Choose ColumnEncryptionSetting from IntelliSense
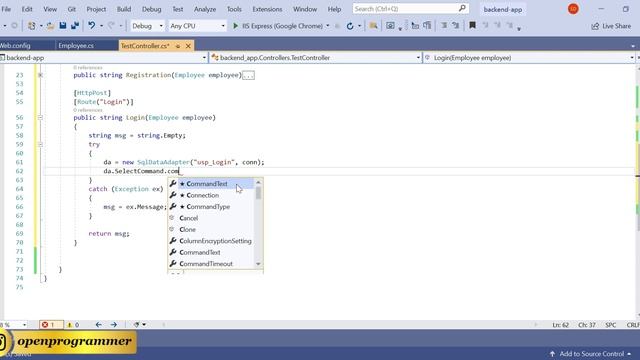Image resolution: width=640 pixels, height=360 pixels. [x=211, y=241]
